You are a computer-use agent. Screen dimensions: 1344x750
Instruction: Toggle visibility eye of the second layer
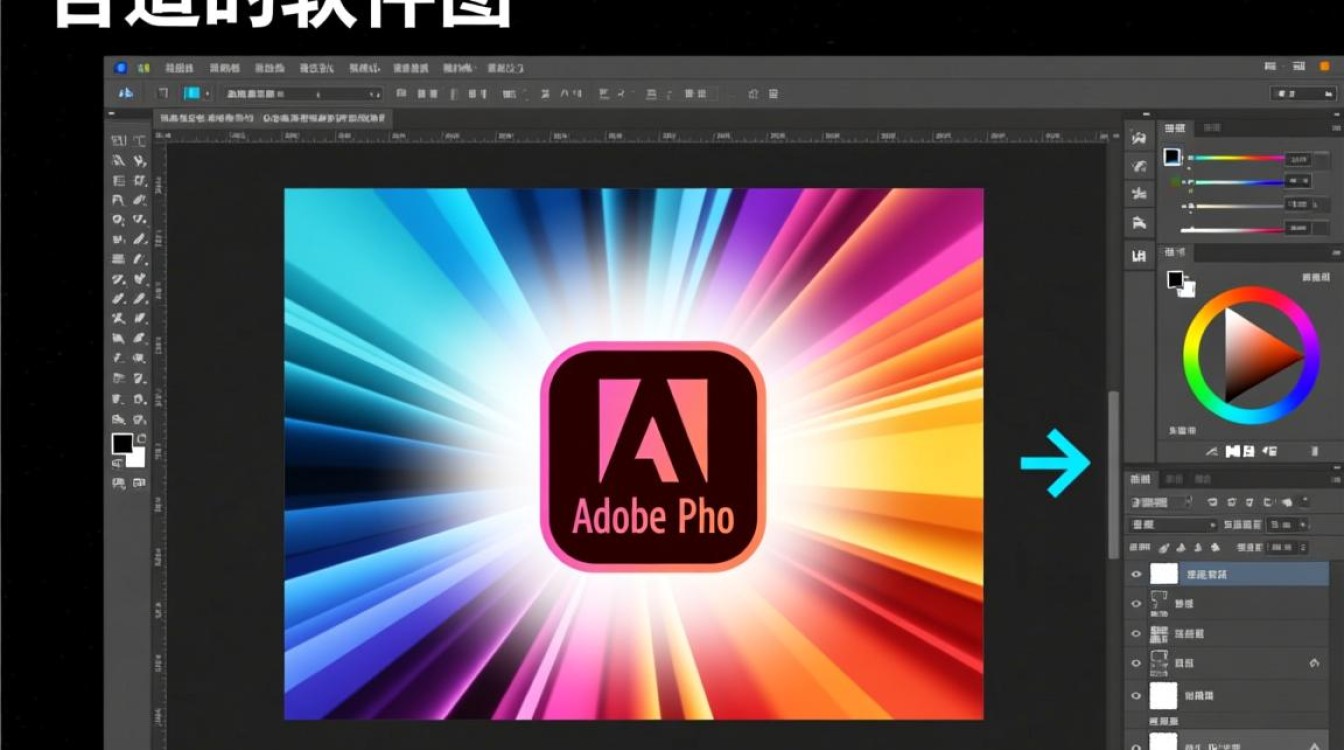(x=1136, y=604)
